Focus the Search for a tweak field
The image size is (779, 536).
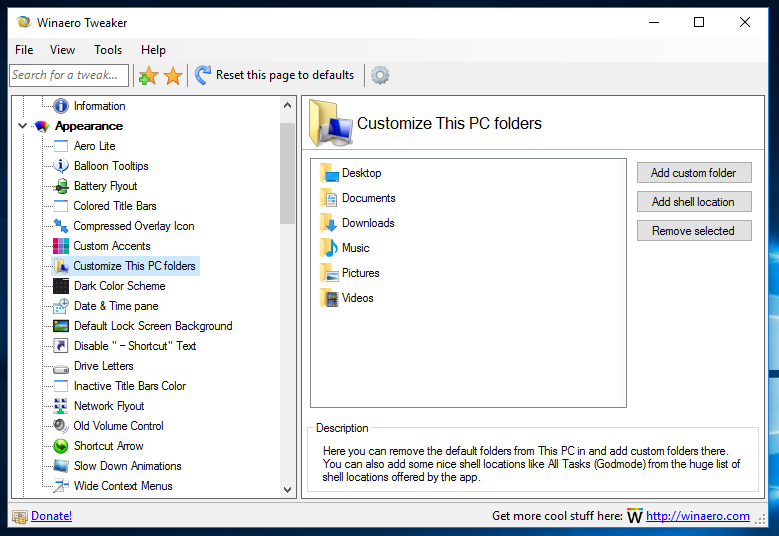point(69,75)
